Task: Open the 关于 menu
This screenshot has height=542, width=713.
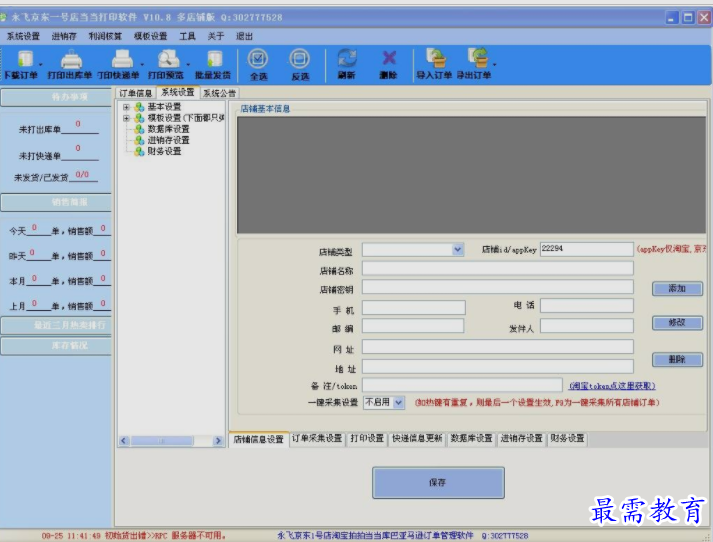Action: click(216, 36)
